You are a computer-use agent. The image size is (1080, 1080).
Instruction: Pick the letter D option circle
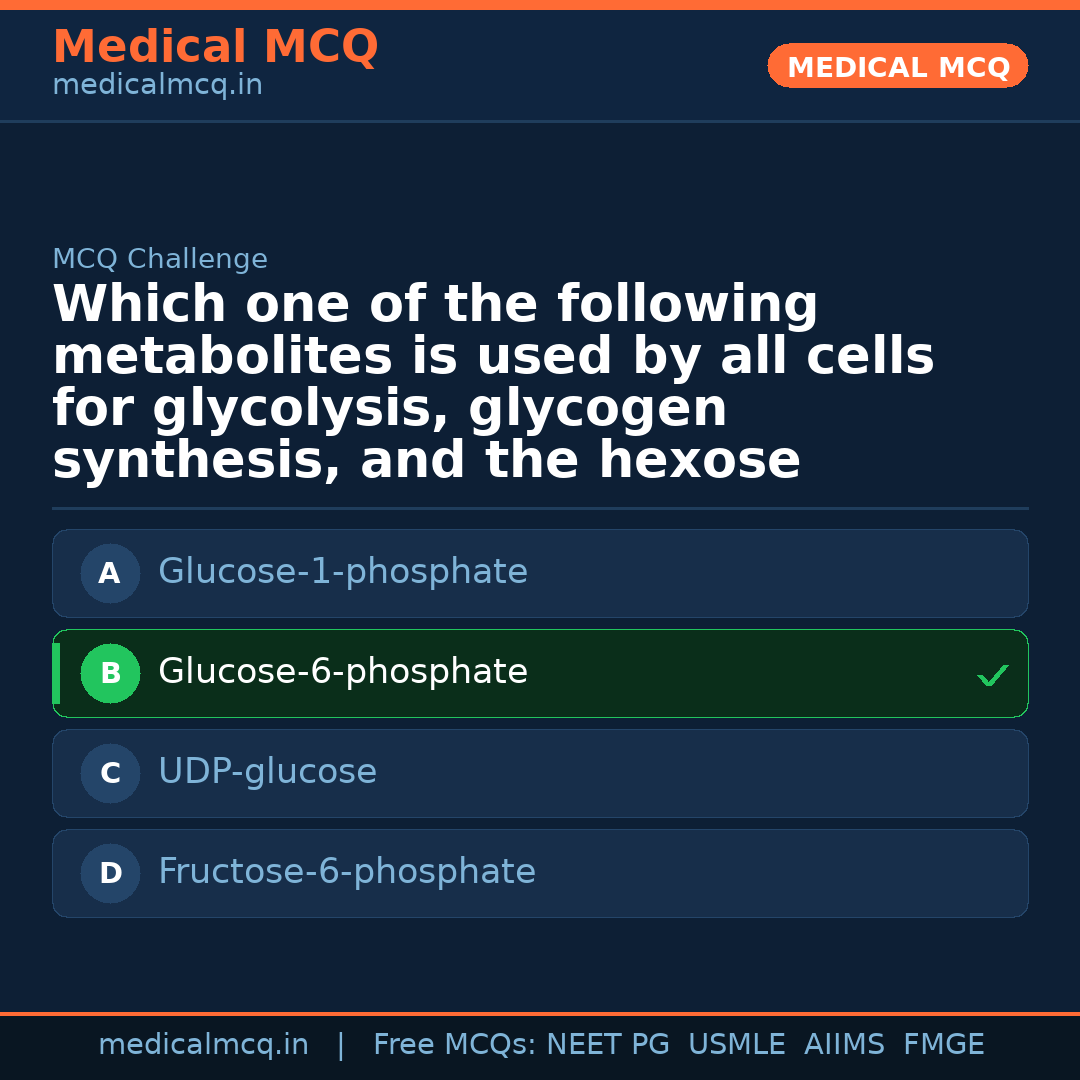(x=110, y=874)
